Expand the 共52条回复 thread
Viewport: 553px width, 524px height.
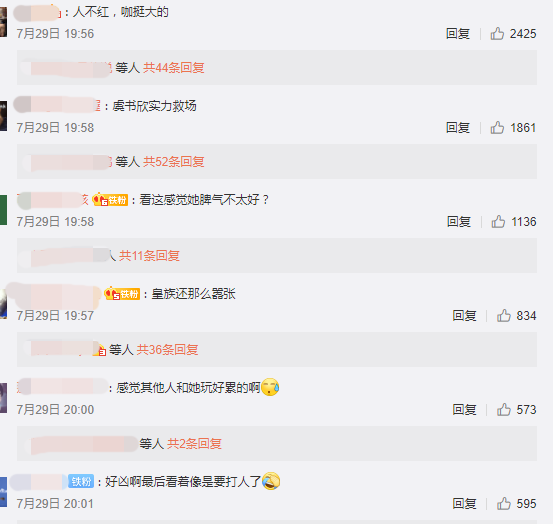point(174,162)
